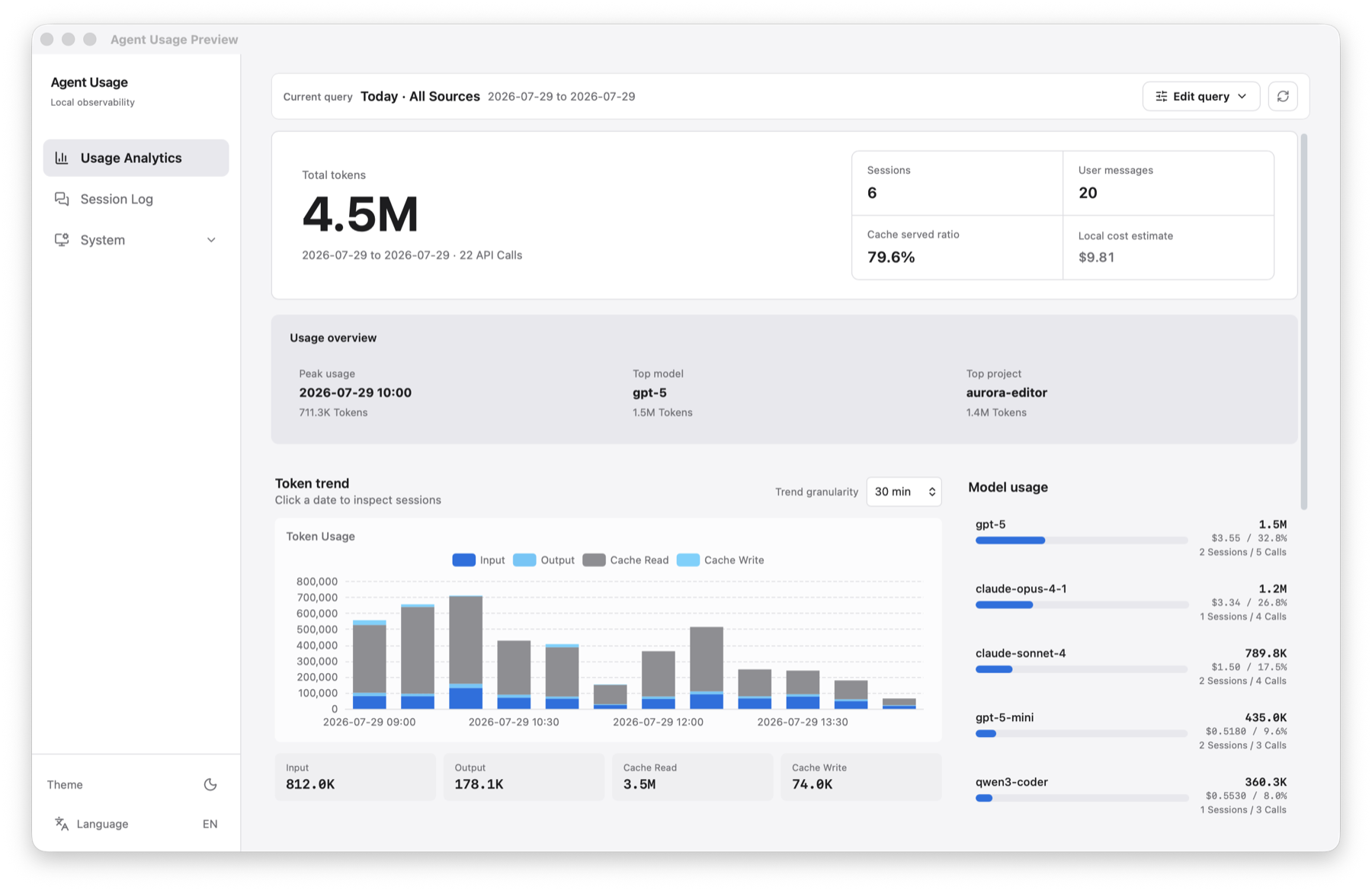Click the tallest bar at 10:00 in chart
The image size is (1372, 891).
[x=466, y=652]
